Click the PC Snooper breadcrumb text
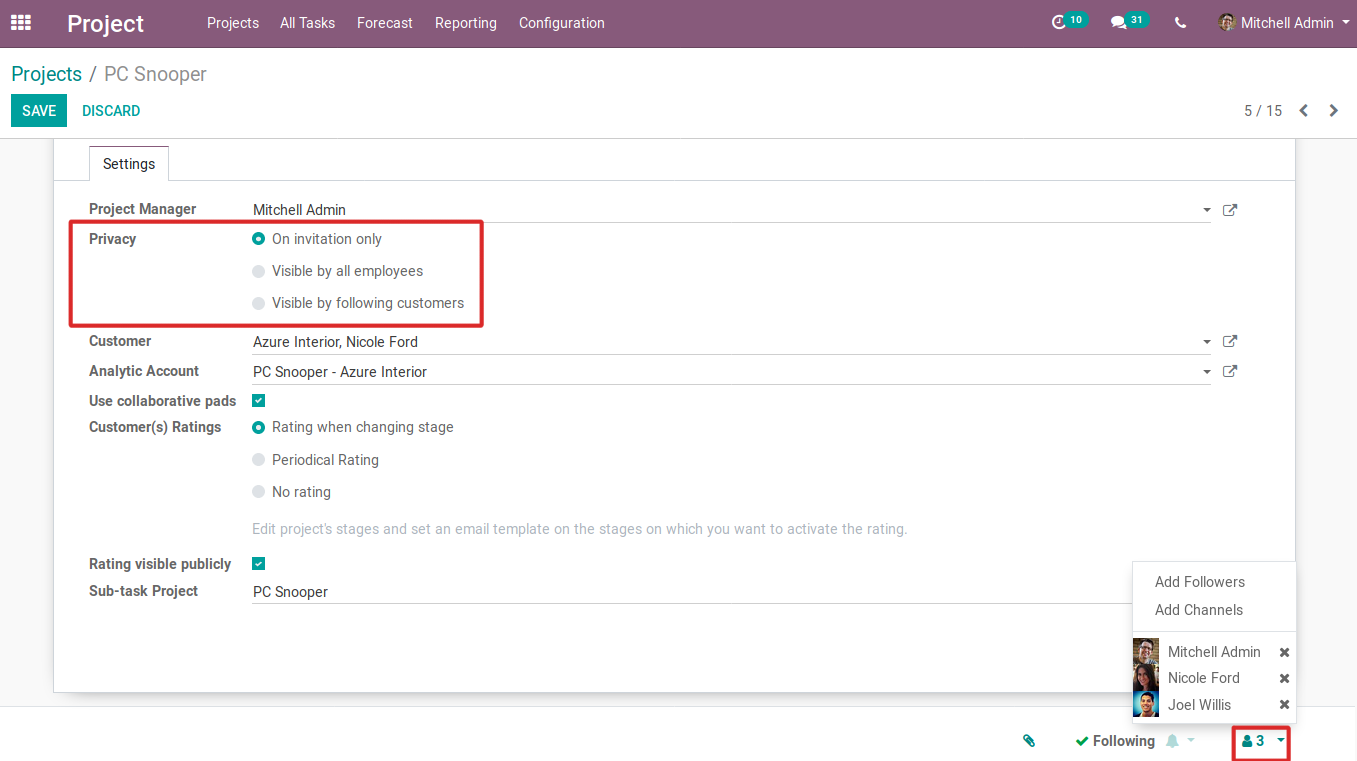 [155, 74]
